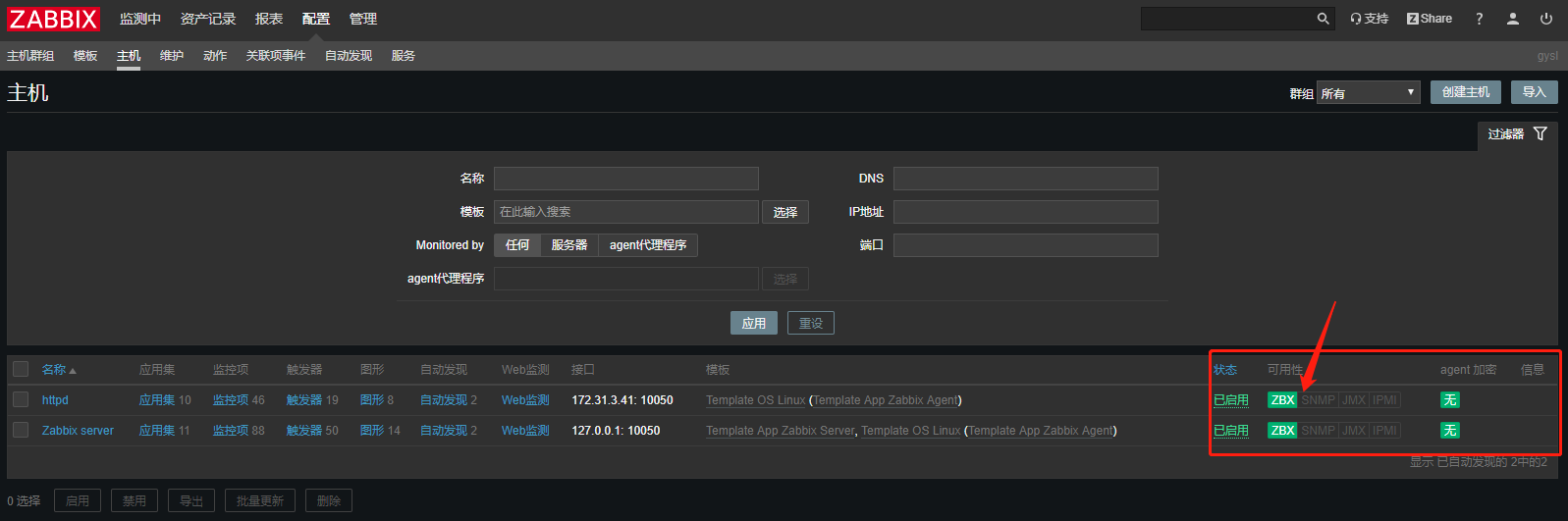Click 无 encryption badge for httpd
The width and height of the screenshot is (1568, 521).
[1449, 400]
